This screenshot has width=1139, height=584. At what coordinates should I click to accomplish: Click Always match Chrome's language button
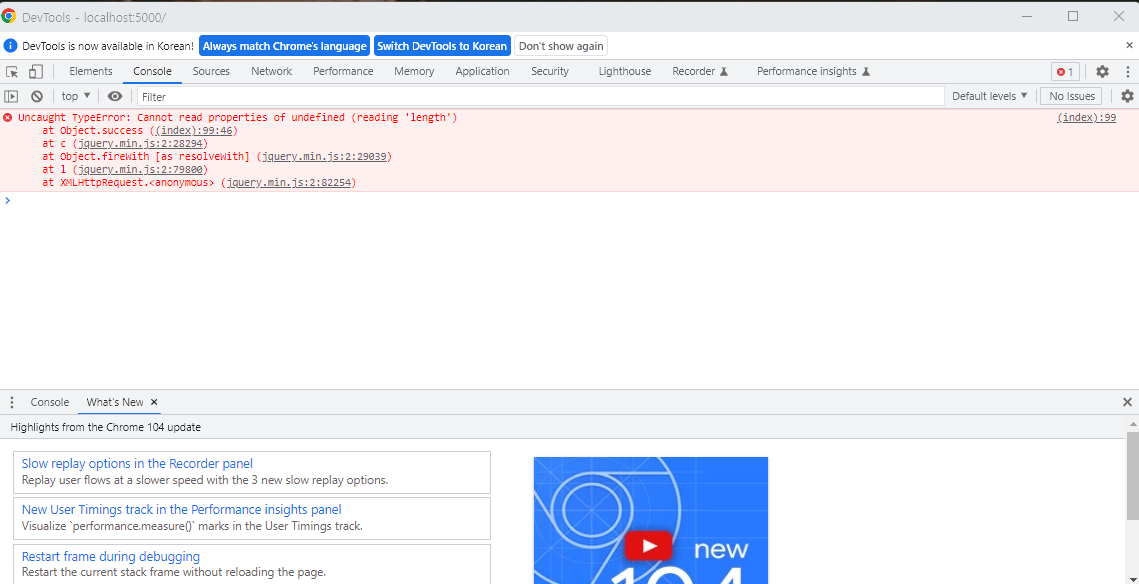(x=284, y=46)
